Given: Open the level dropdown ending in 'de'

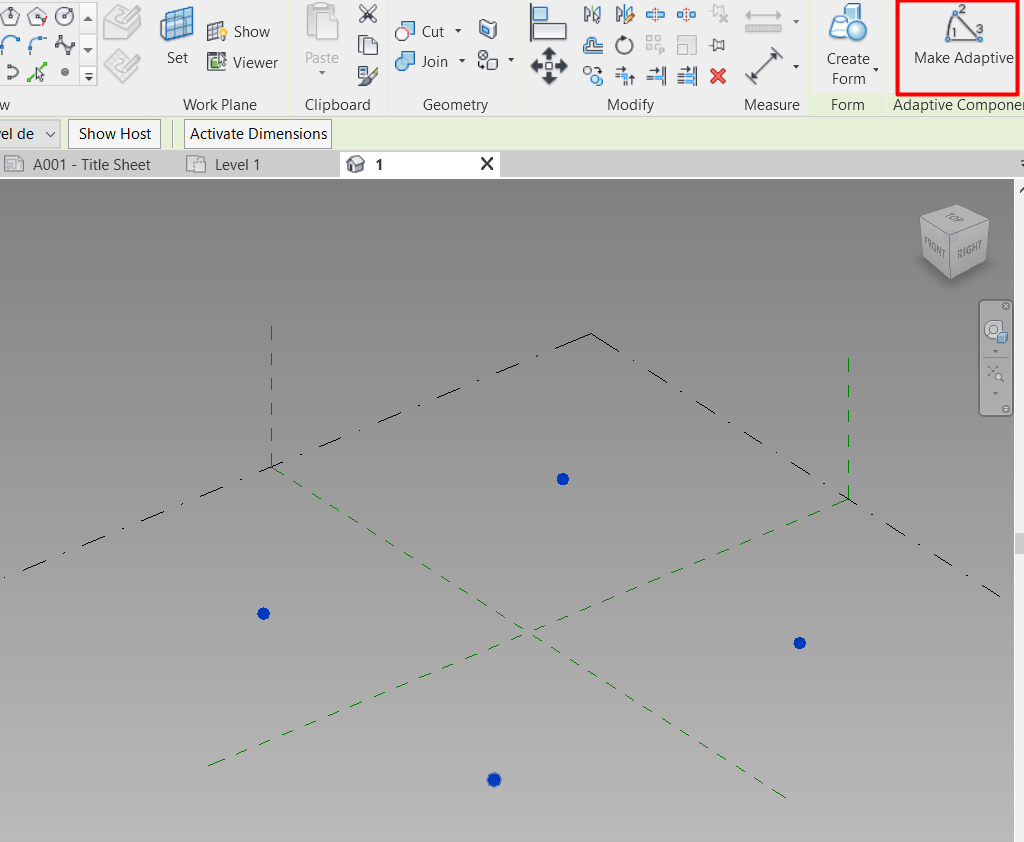Looking at the screenshot, I should pyautogui.click(x=30, y=134).
